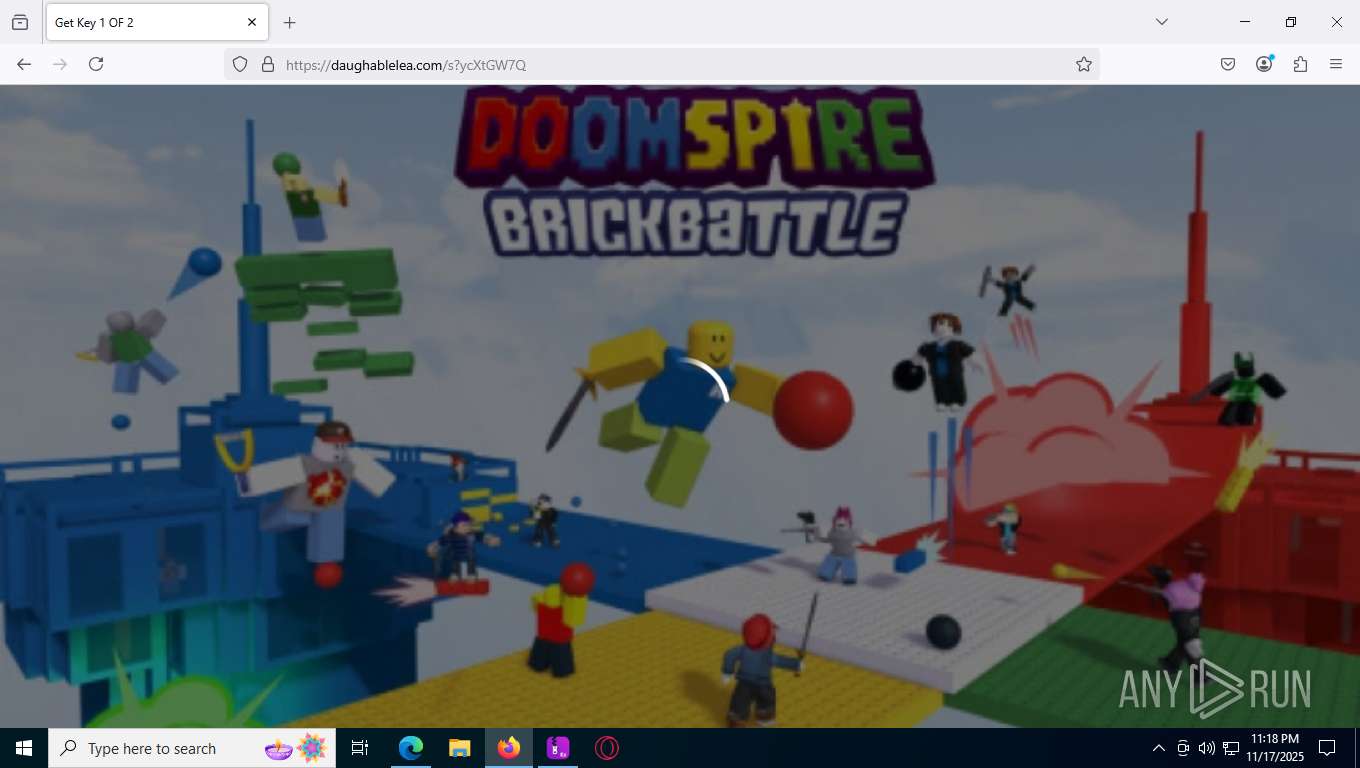Open network status tray icon
This screenshot has height=768, width=1360.
pyautogui.click(x=1231, y=748)
